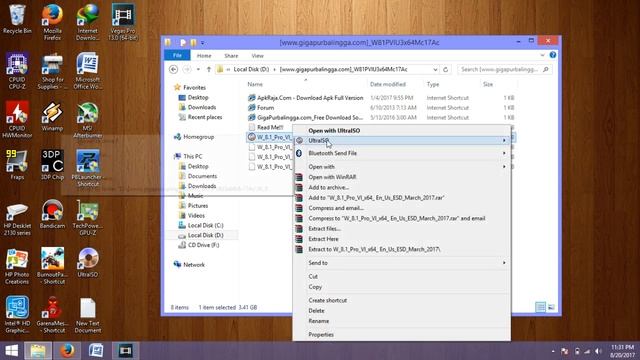The height and width of the screenshot is (360, 640).
Task: Open the Share ribbon tab
Action: 231,56
